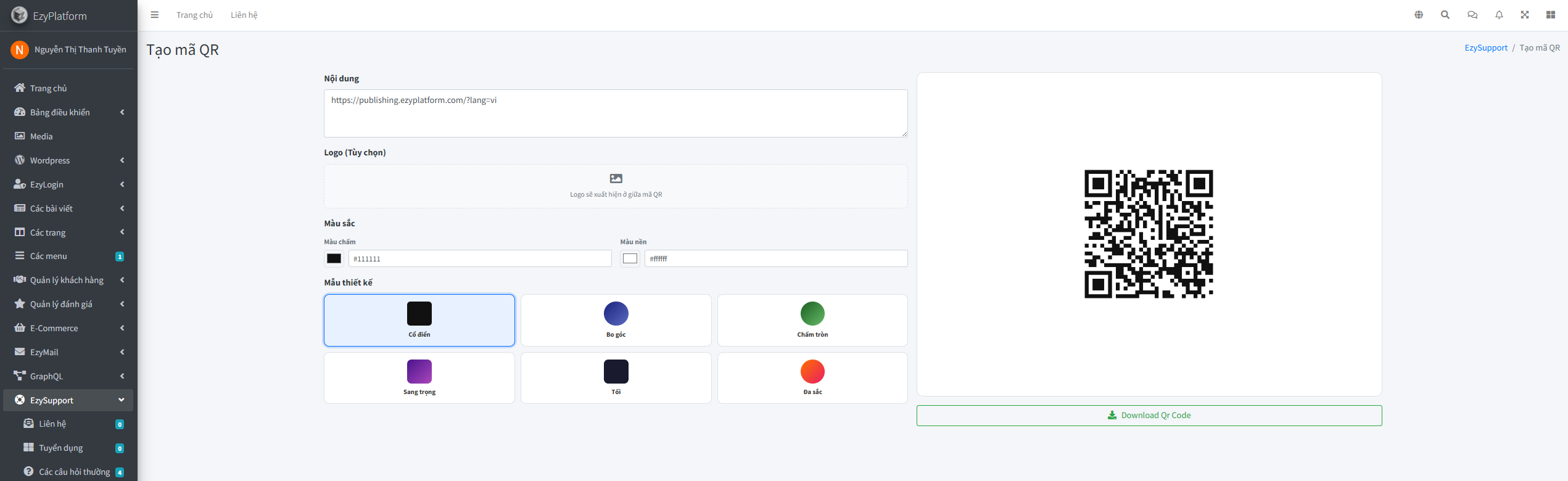Click the Nội dung URL text area

(x=616, y=113)
